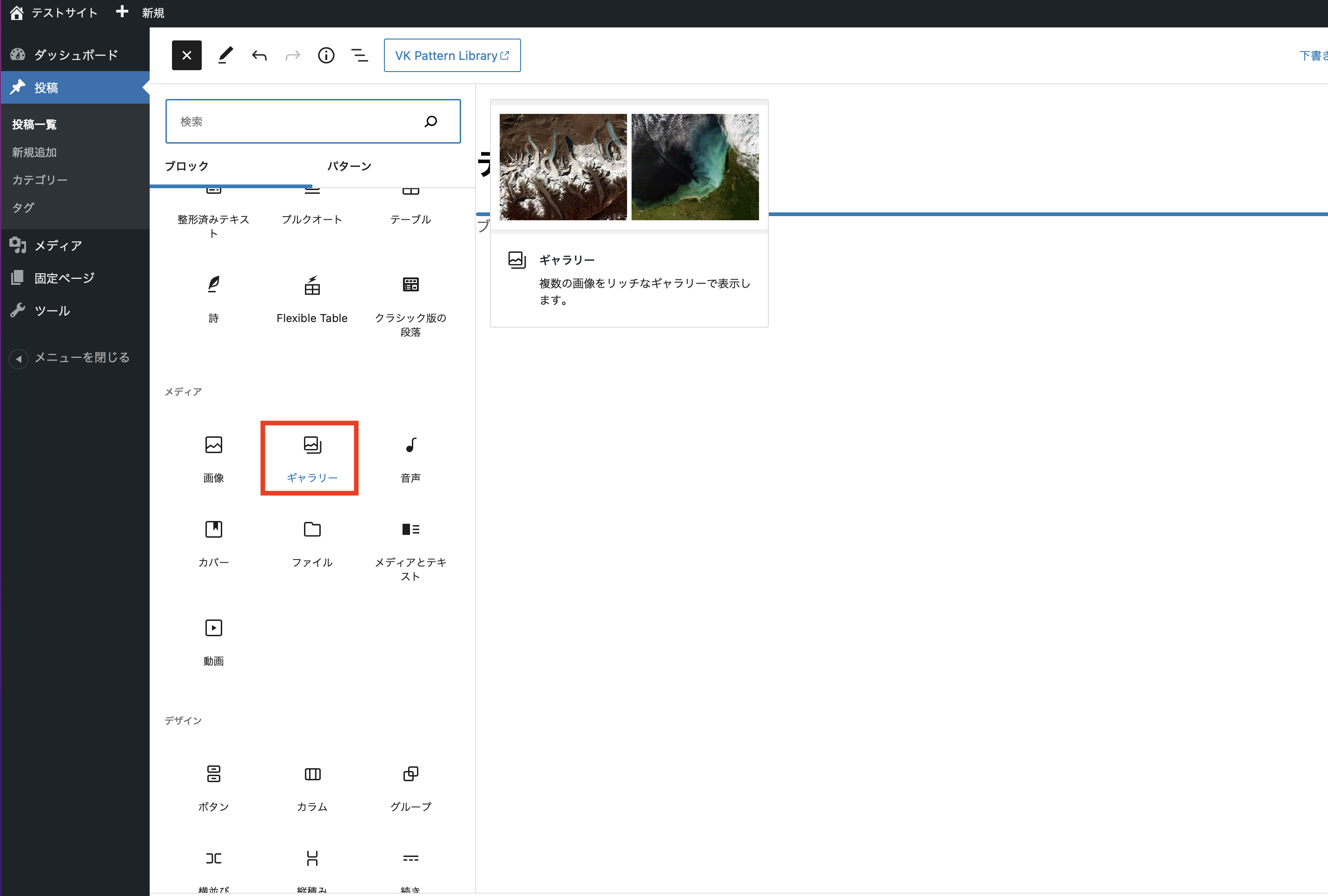The height and width of the screenshot is (896, 1328).
Task: Switch to the パターン tab
Action: pyautogui.click(x=349, y=166)
